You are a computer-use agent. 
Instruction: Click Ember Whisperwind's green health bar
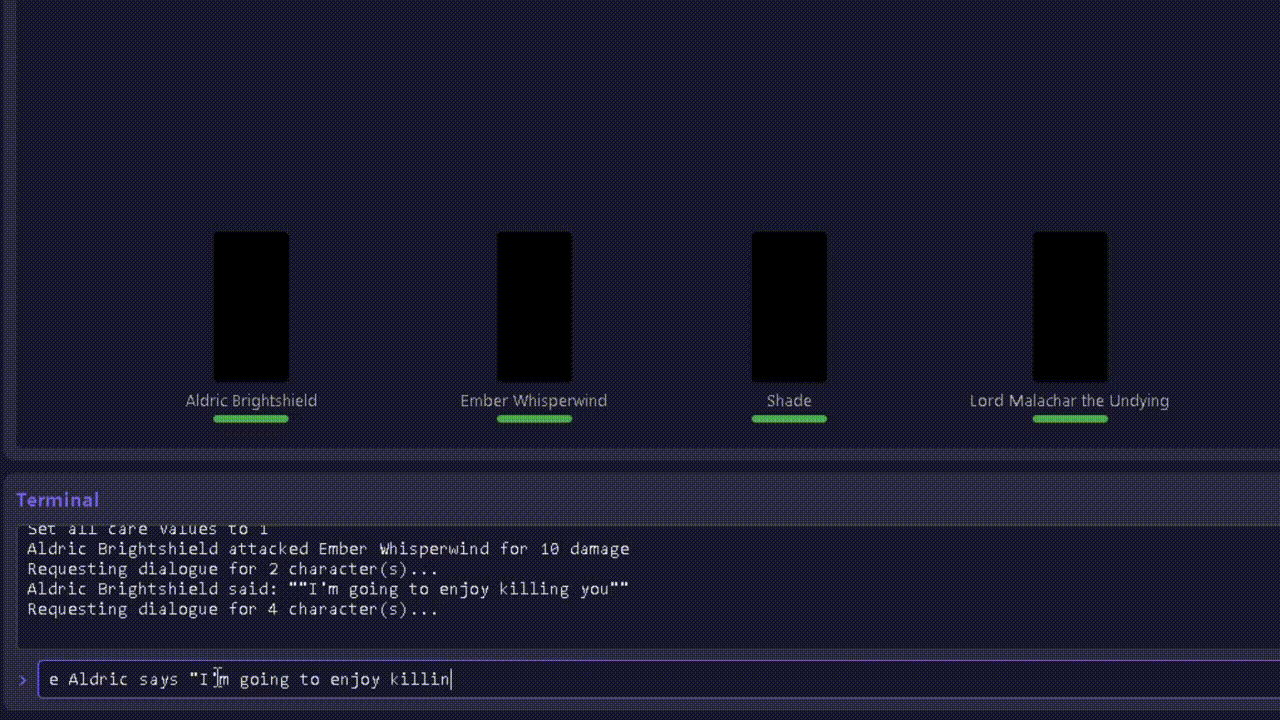coord(534,419)
